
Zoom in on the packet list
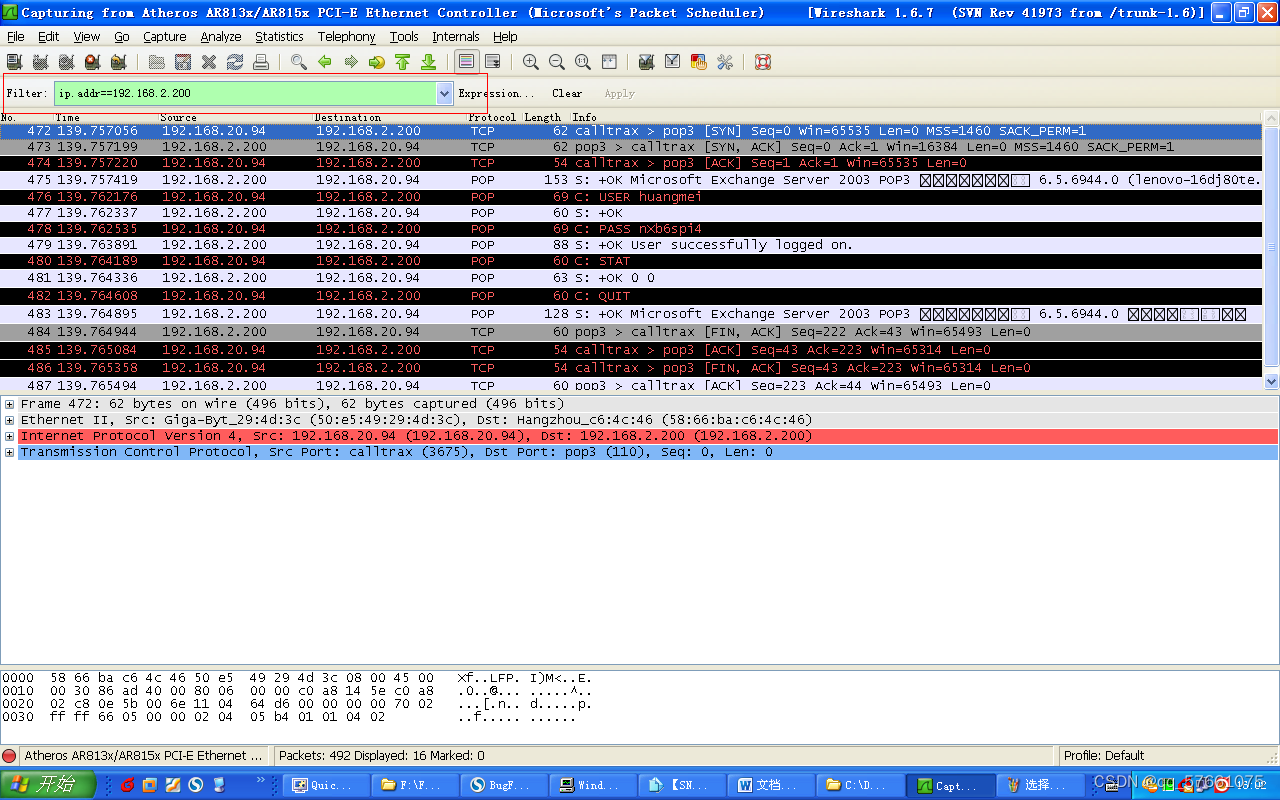[530, 62]
